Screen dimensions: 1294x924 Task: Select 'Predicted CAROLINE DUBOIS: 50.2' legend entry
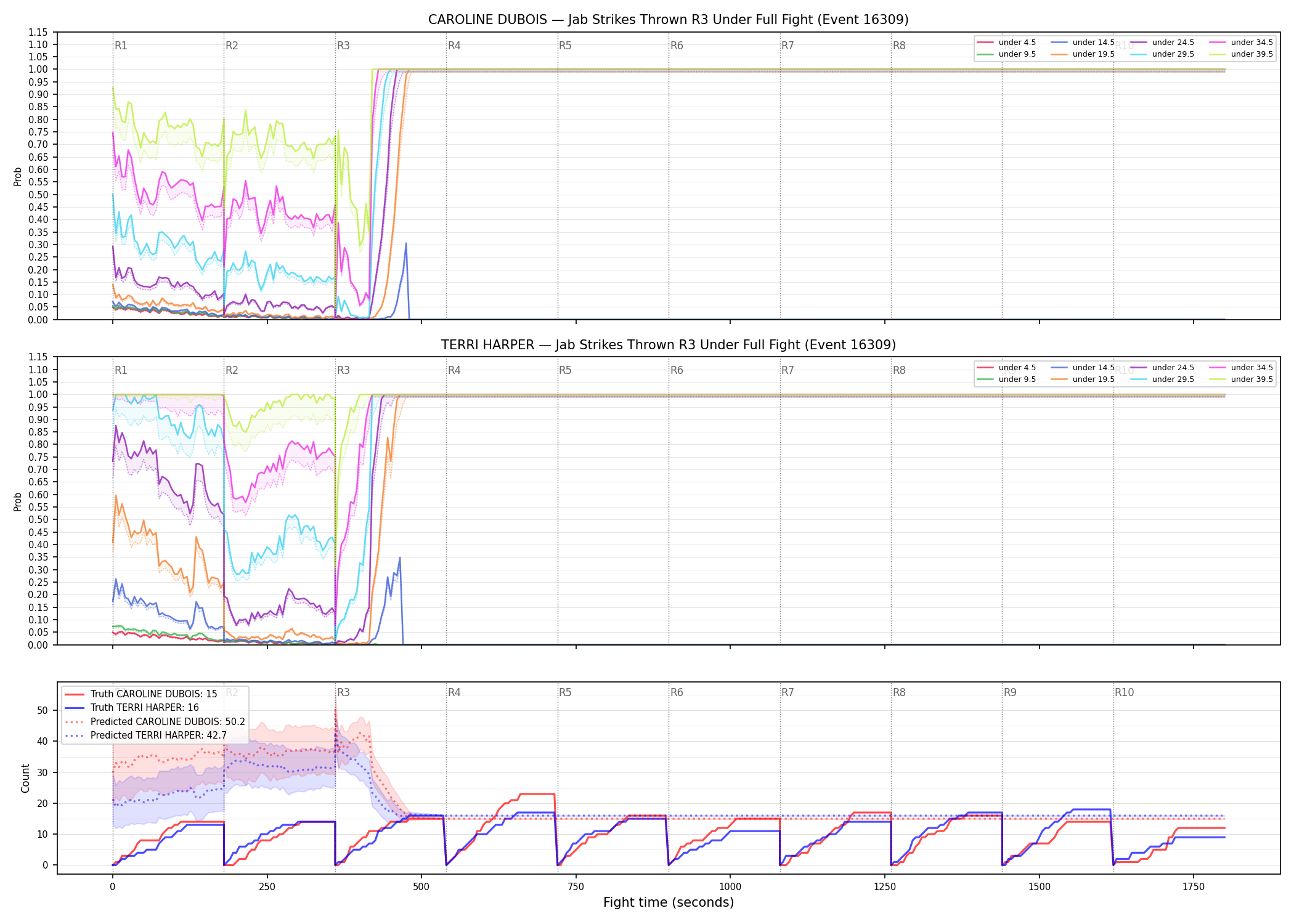coord(155,721)
